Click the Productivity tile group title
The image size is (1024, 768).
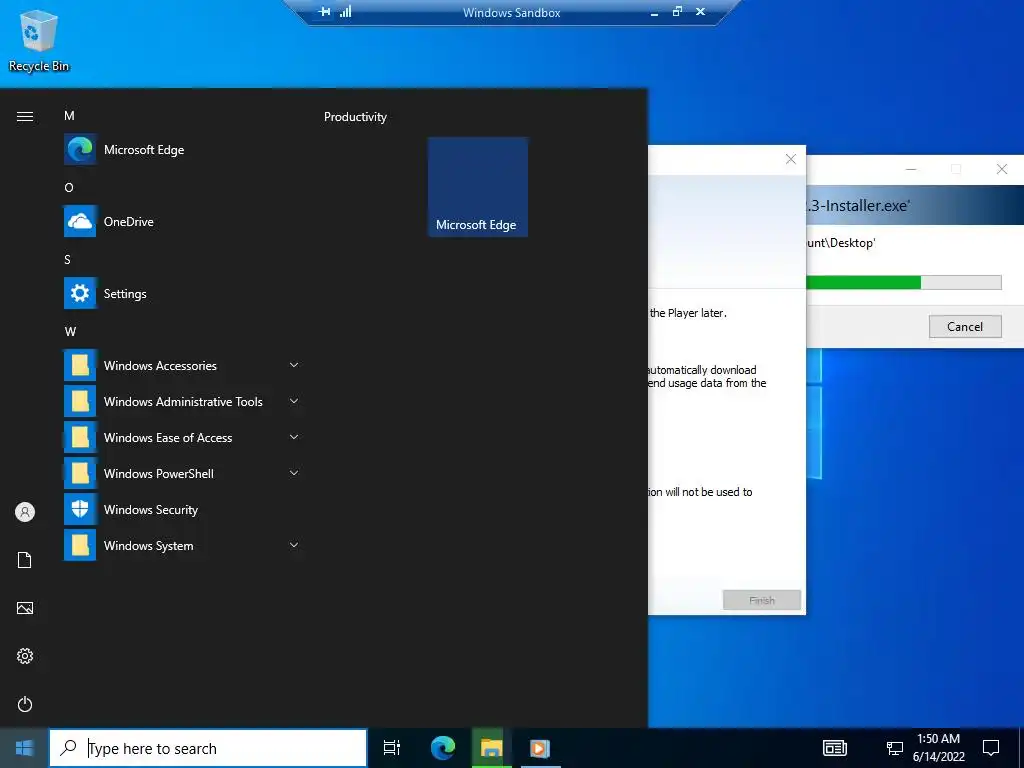click(355, 117)
